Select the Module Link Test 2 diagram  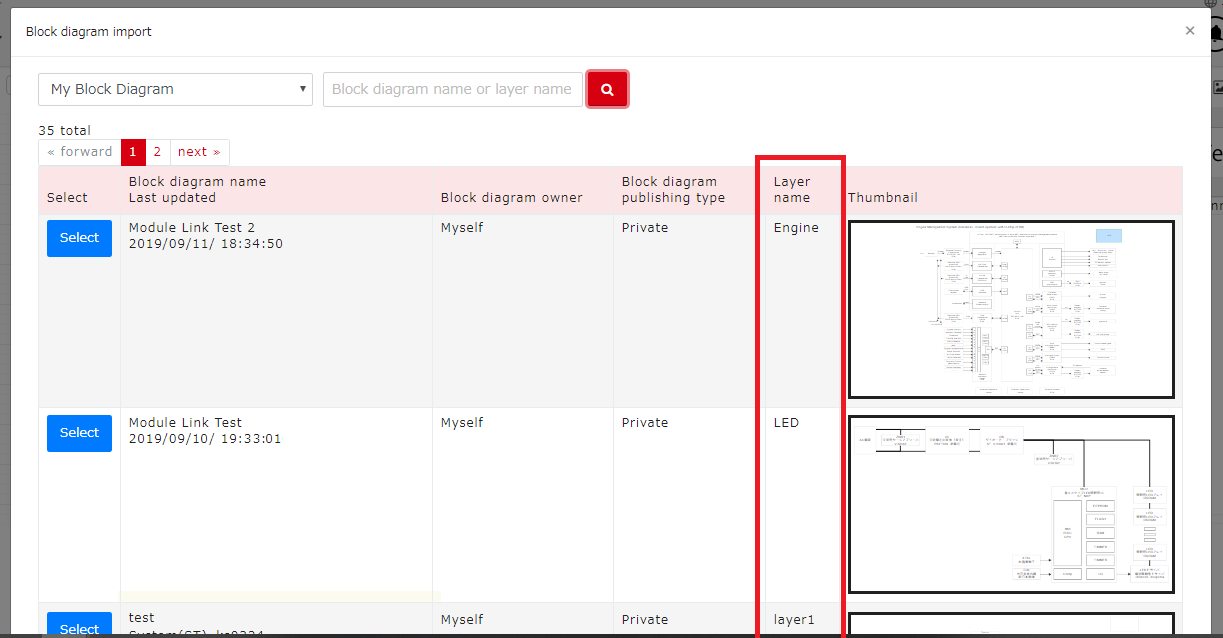79,238
